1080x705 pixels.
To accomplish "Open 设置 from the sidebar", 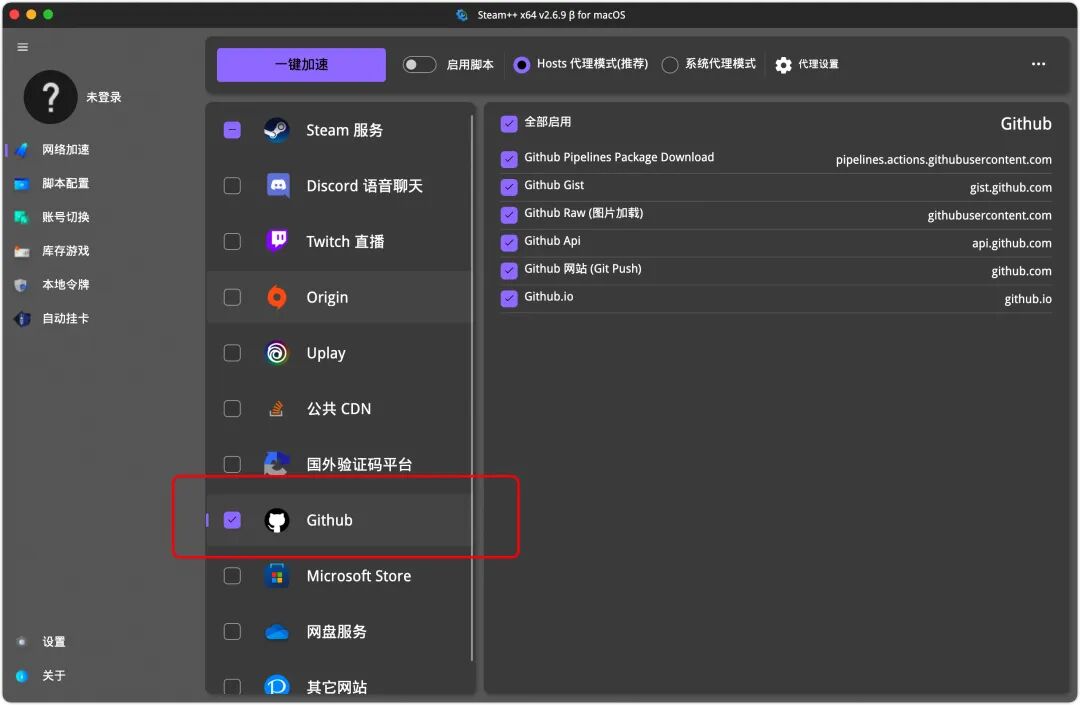I will pyautogui.click(x=54, y=642).
